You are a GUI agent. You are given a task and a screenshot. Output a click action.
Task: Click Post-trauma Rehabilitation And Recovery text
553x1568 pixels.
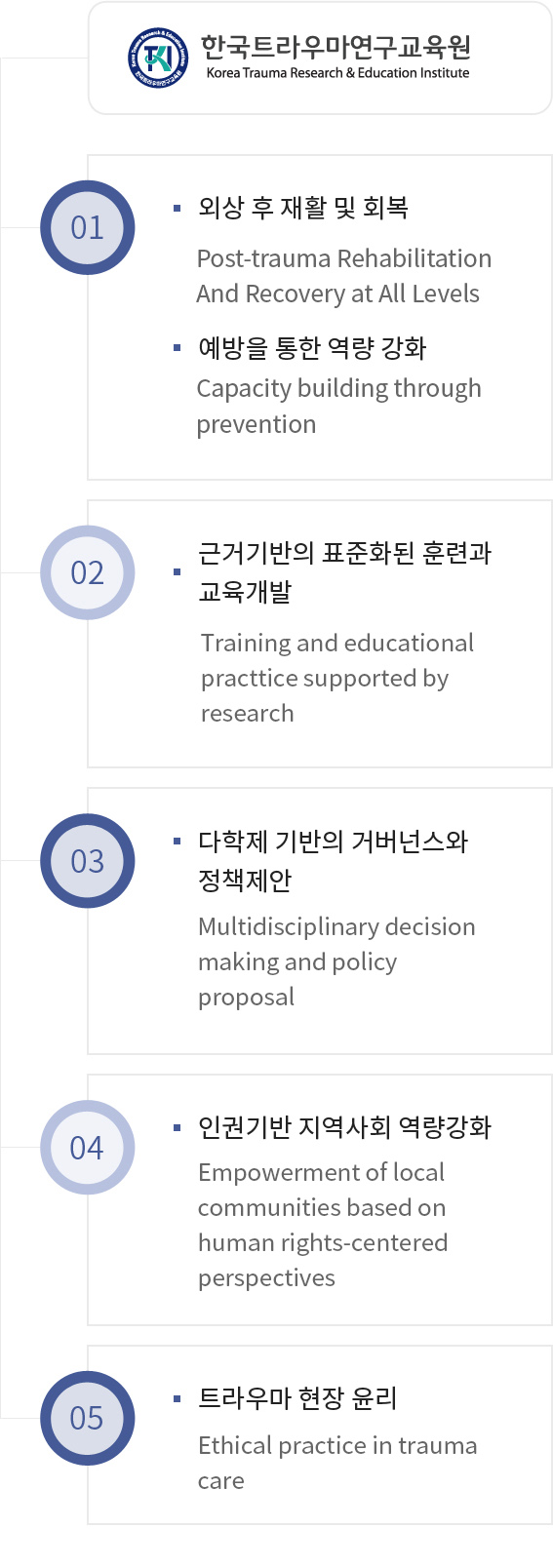pos(344,276)
